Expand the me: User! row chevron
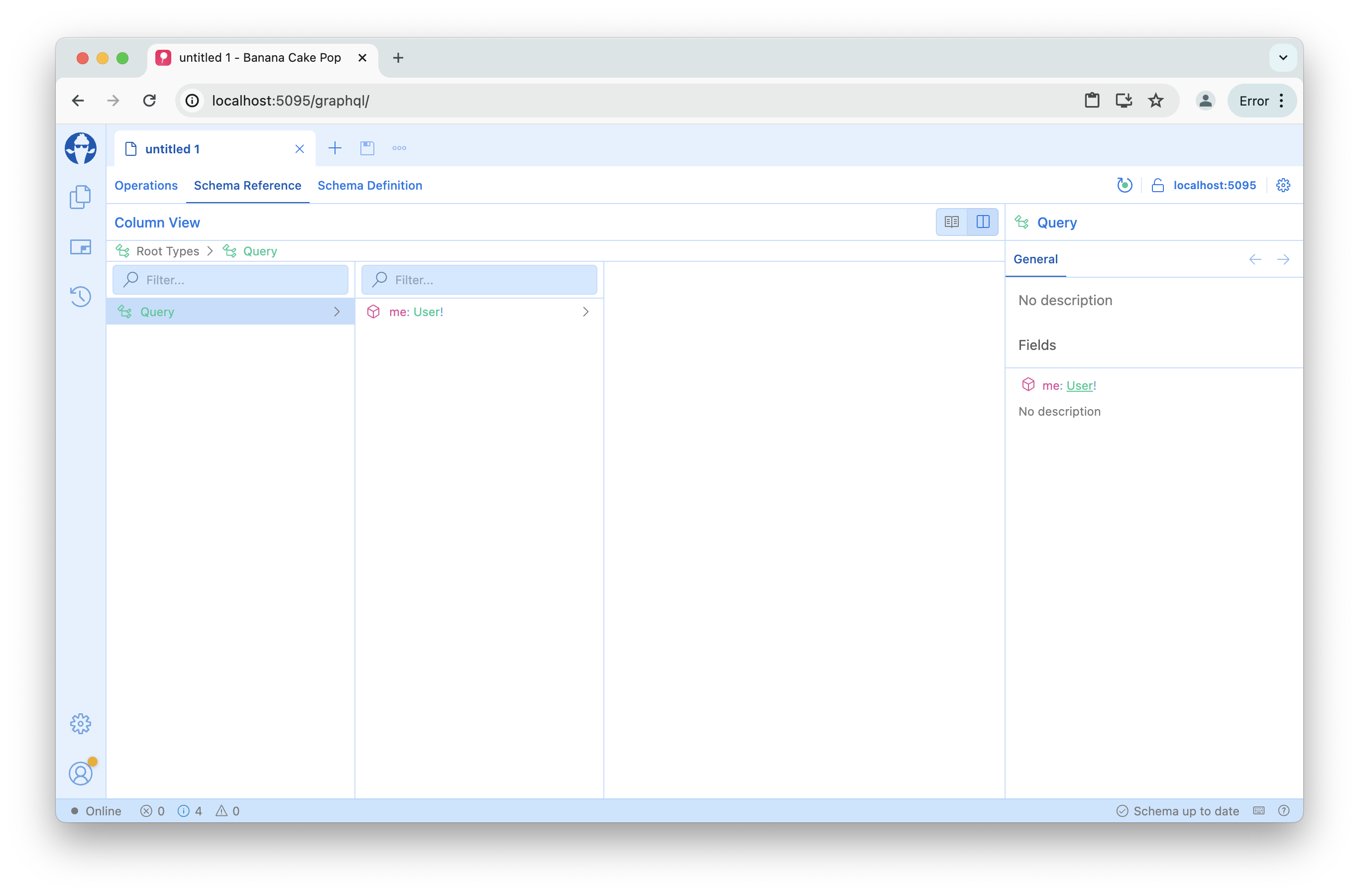This screenshot has height=896, width=1359. pos(585,312)
